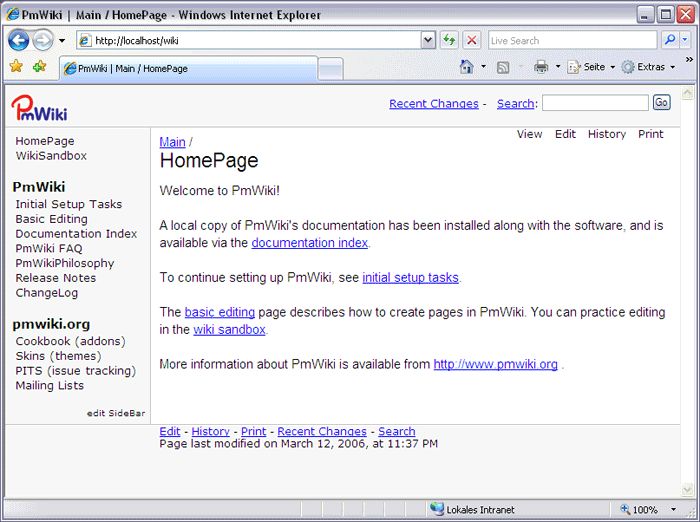The width and height of the screenshot is (700, 522).
Task: Open PITS (issue tracking) sidebar link
Action: (x=75, y=371)
